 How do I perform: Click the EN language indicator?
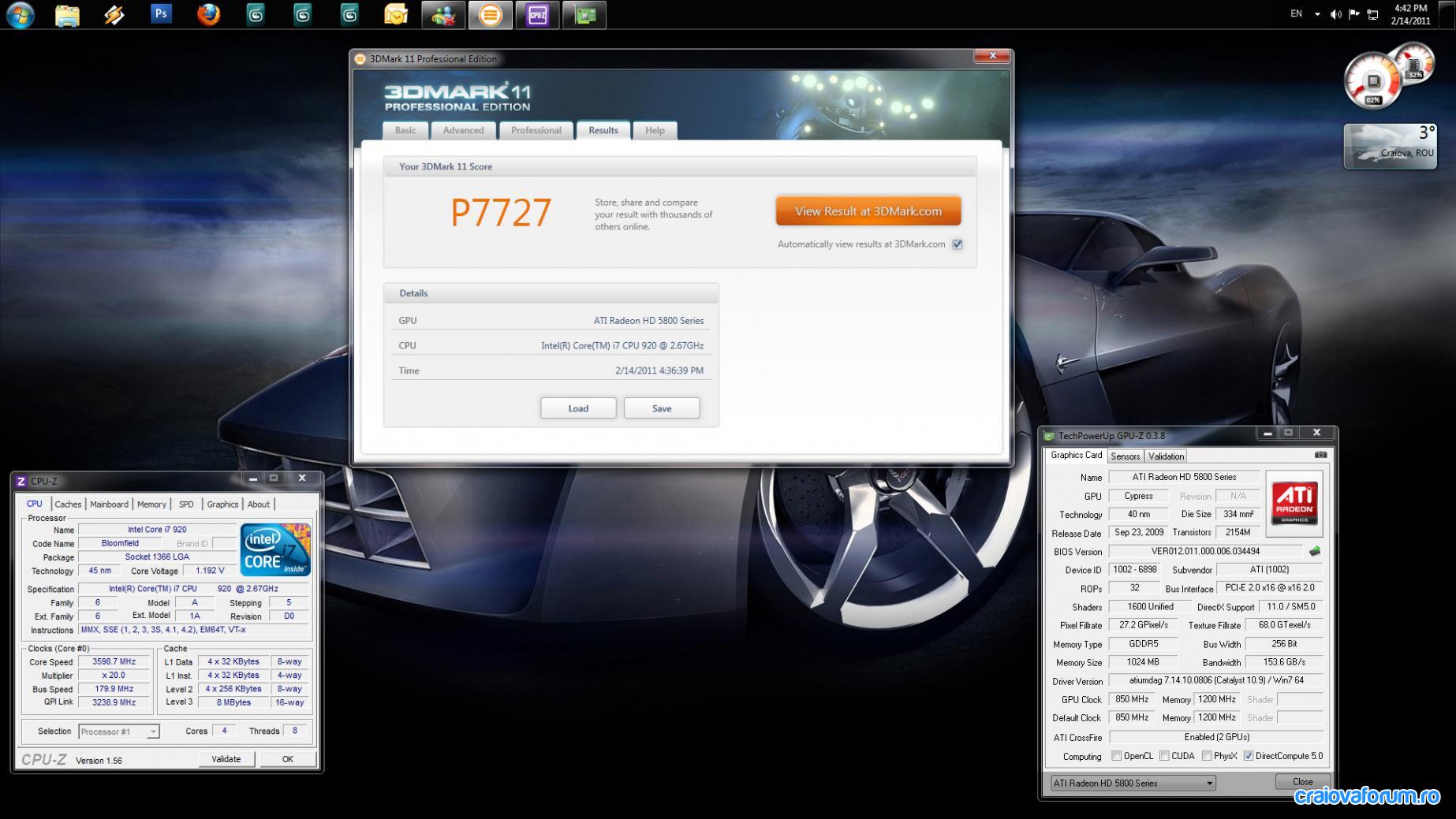tap(1296, 13)
